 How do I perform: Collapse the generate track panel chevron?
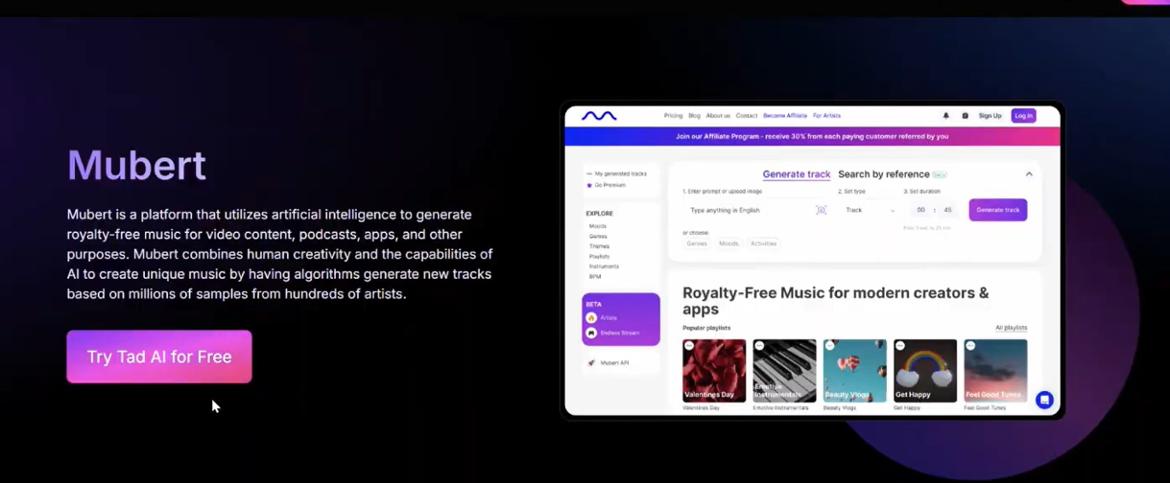(1029, 174)
